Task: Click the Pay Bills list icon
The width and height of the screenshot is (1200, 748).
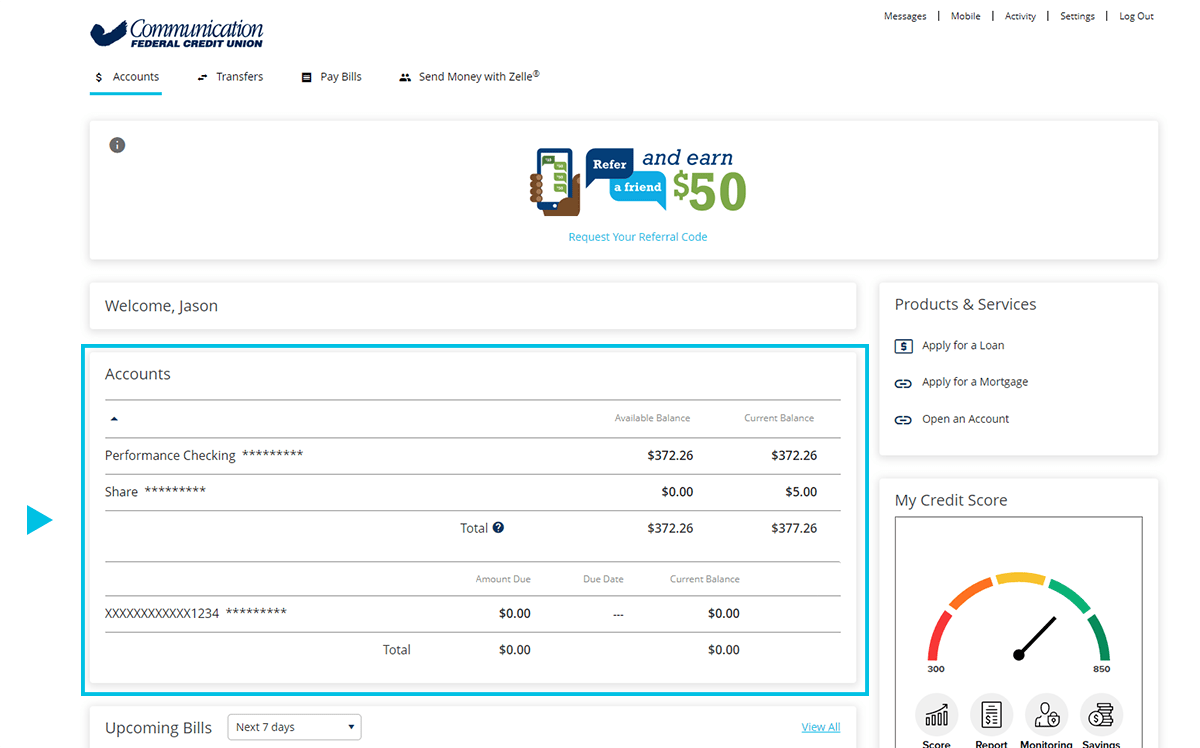Action: (x=306, y=76)
